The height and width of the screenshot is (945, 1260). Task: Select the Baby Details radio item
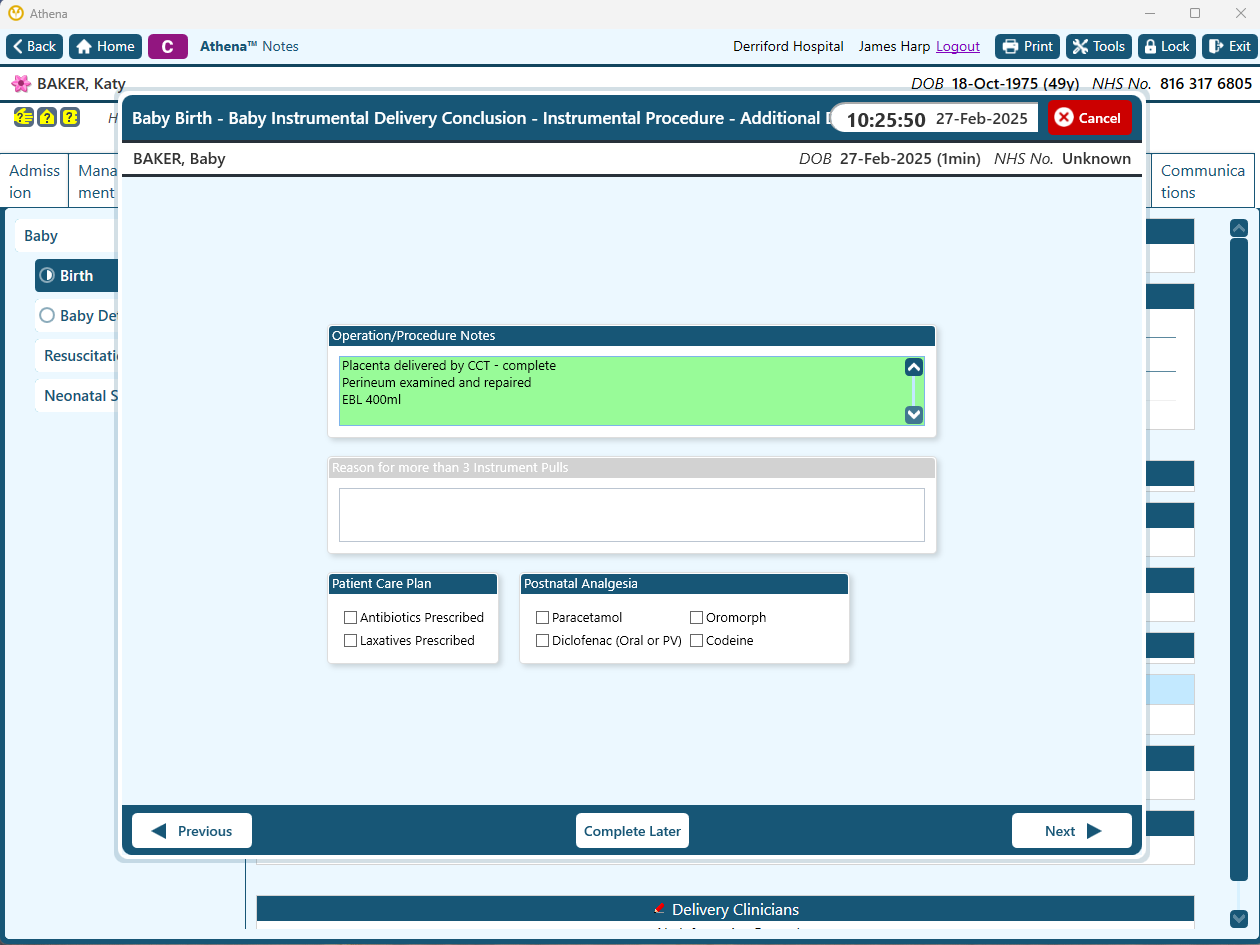click(77, 316)
